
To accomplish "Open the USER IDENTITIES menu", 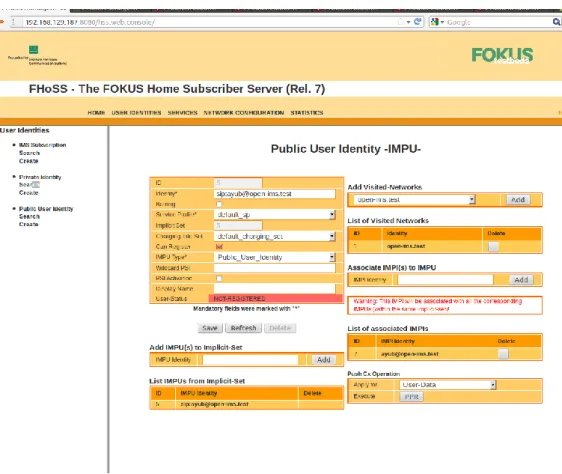I will 136,113.
